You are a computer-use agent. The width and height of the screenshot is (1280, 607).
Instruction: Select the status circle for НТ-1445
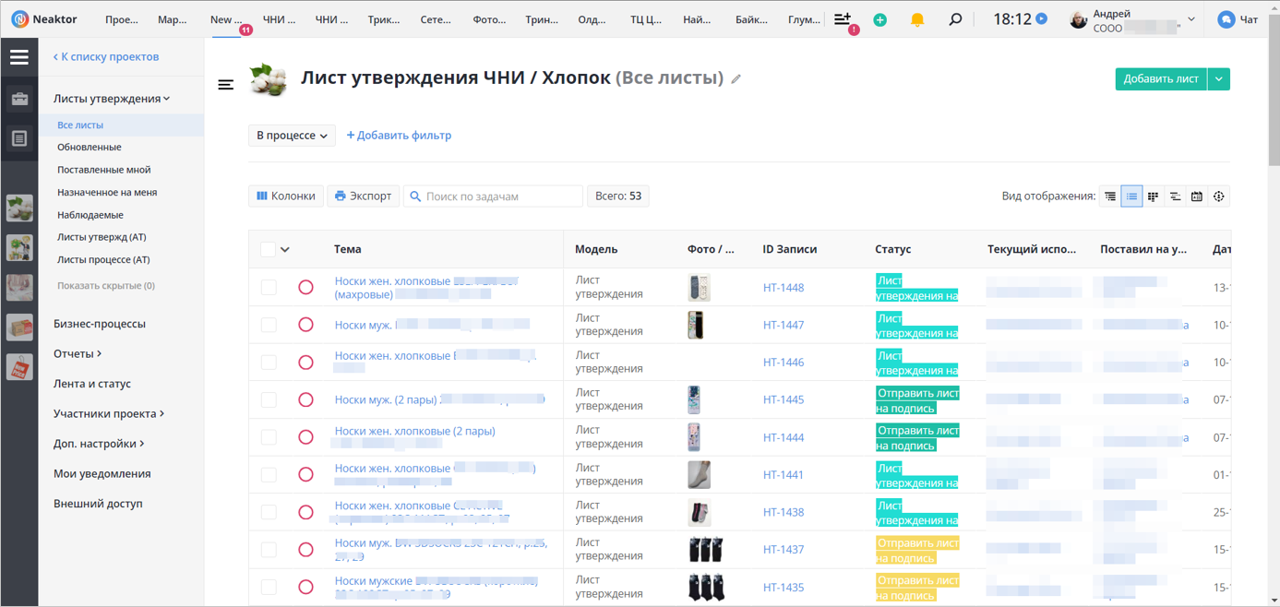pyautogui.click(x=306, y=399)
